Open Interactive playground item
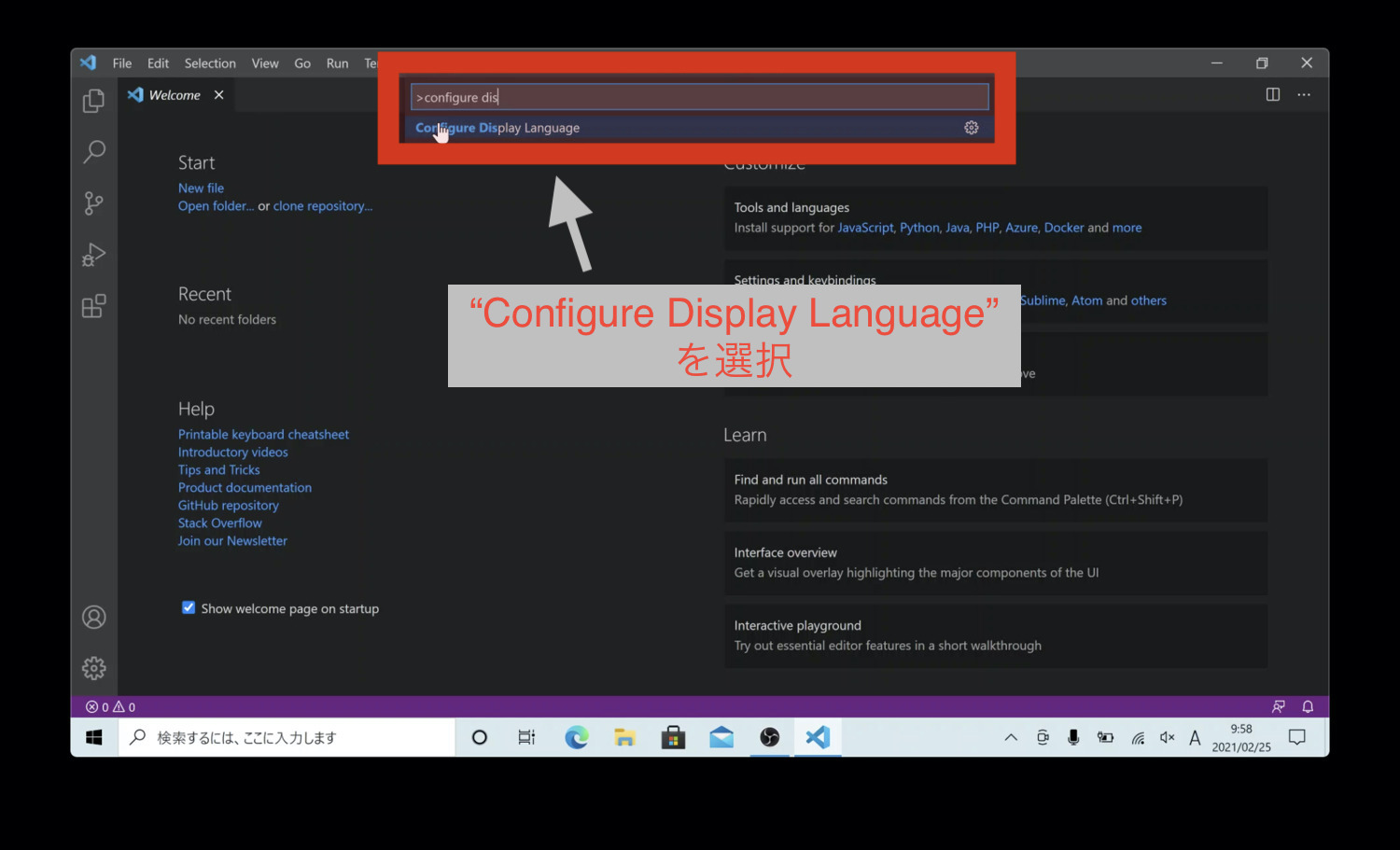Image resolution: width=1400 pixels, height=850 pixels. [x=995, y=635]
